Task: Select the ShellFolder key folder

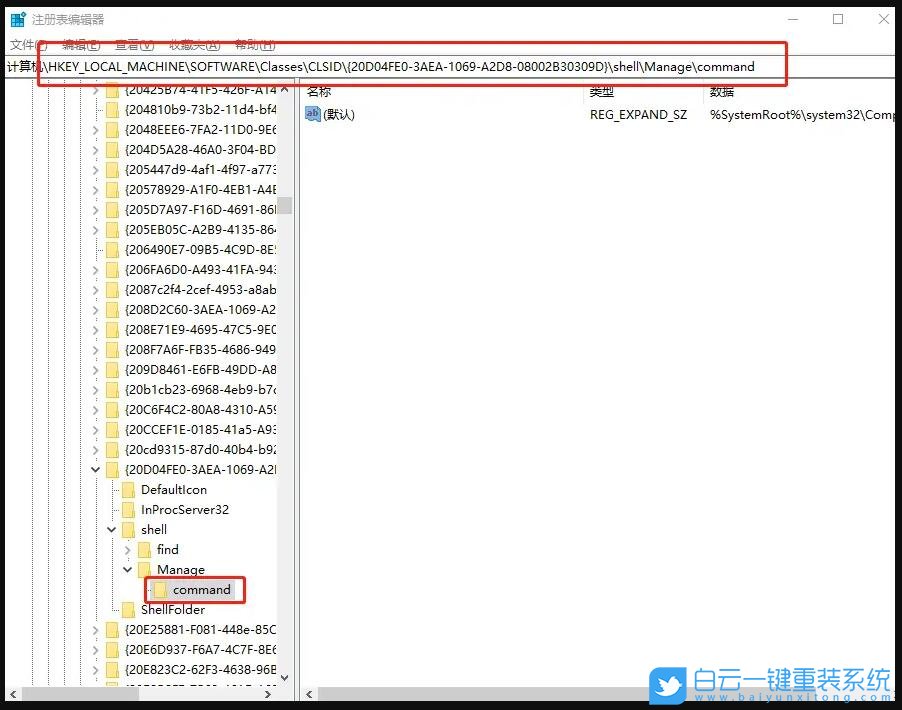Action: (x=179, y=609)
